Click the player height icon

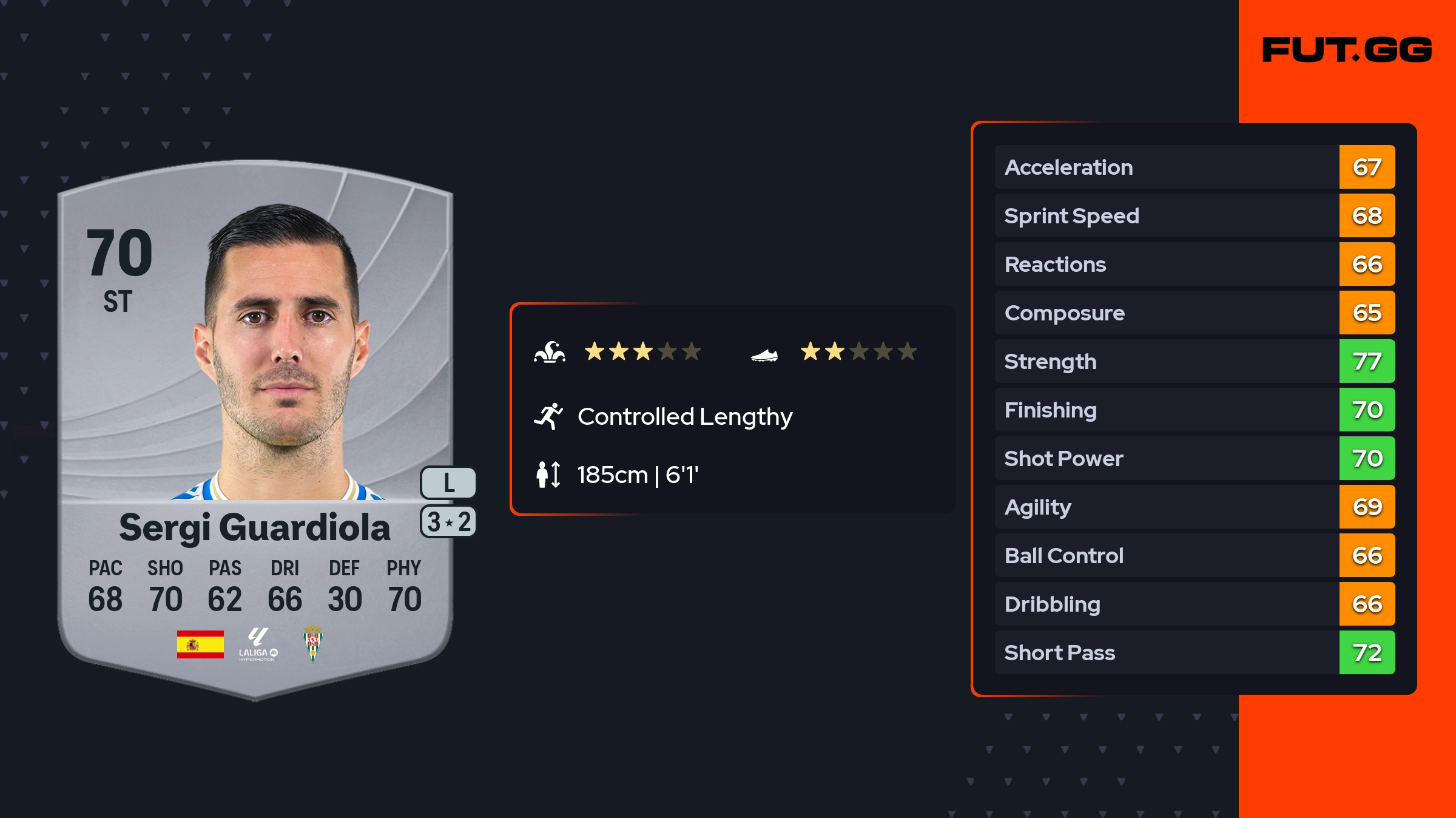548,475
